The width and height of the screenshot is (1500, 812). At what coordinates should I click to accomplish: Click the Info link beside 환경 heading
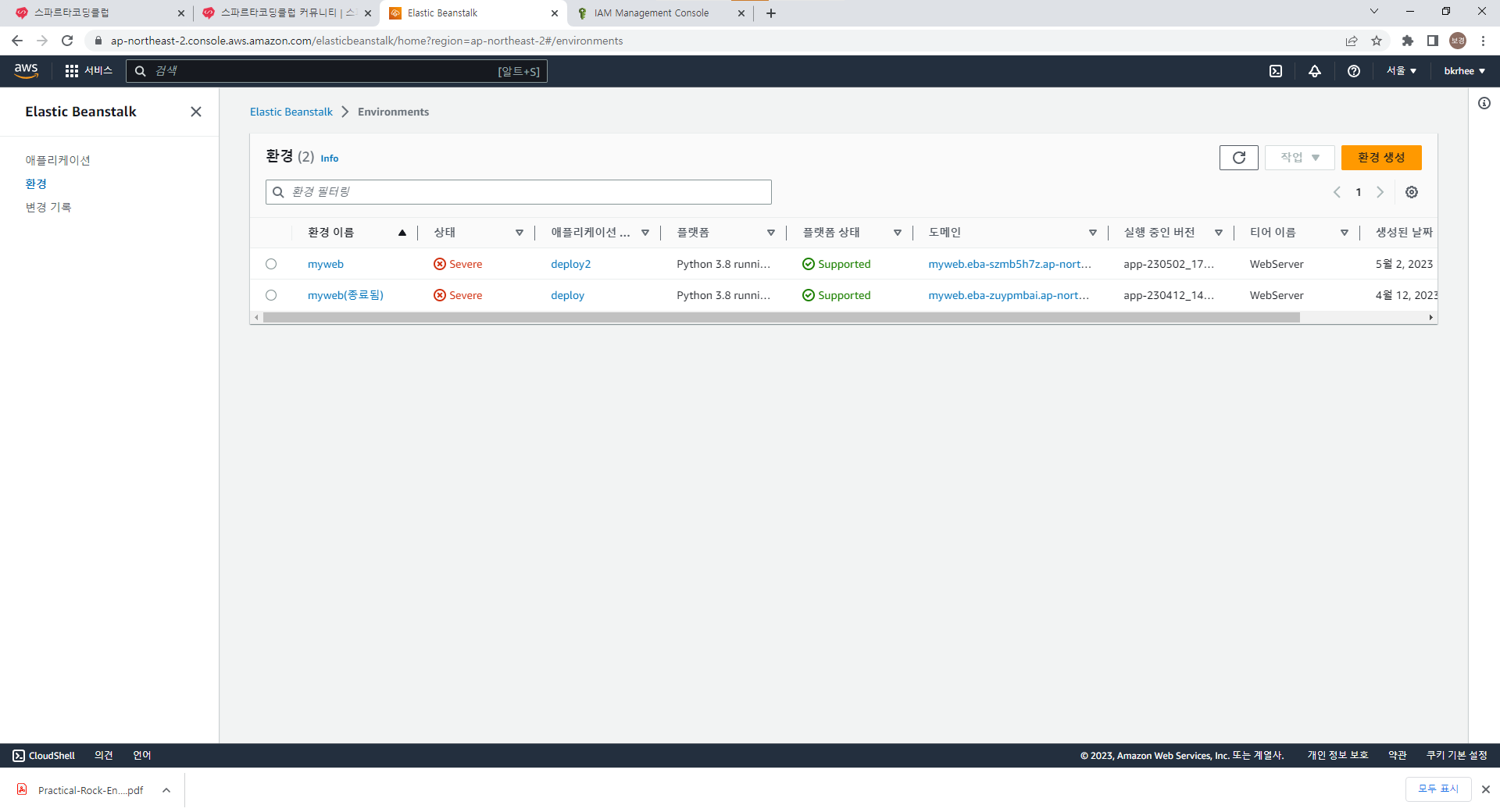coord(330,158)
